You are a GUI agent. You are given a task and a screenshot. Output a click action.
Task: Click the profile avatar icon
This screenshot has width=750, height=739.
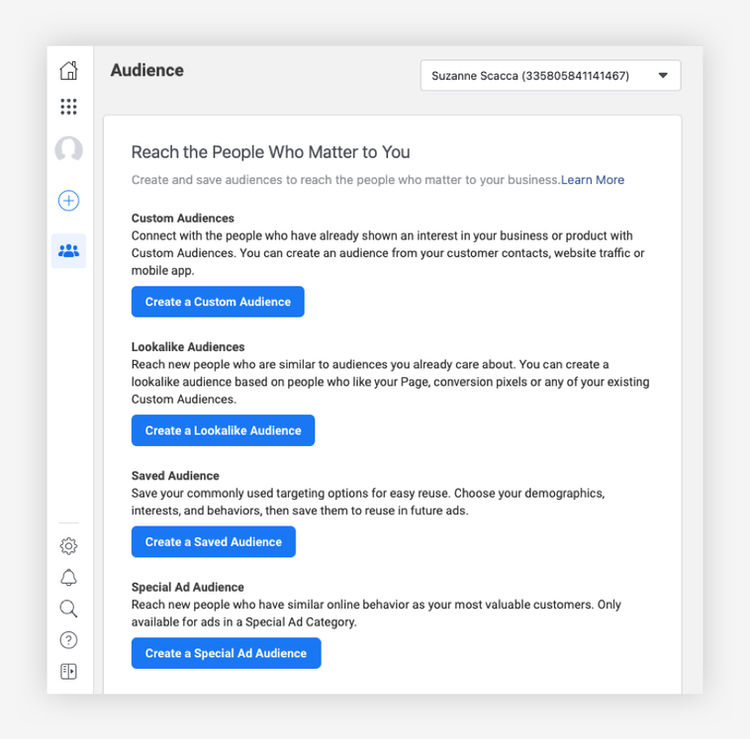click(68, 149)
